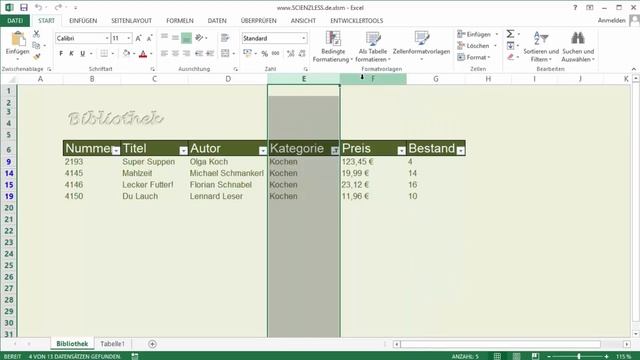
Task: Click the zoom slider in status bar
Action: click(x=578, y=356)
